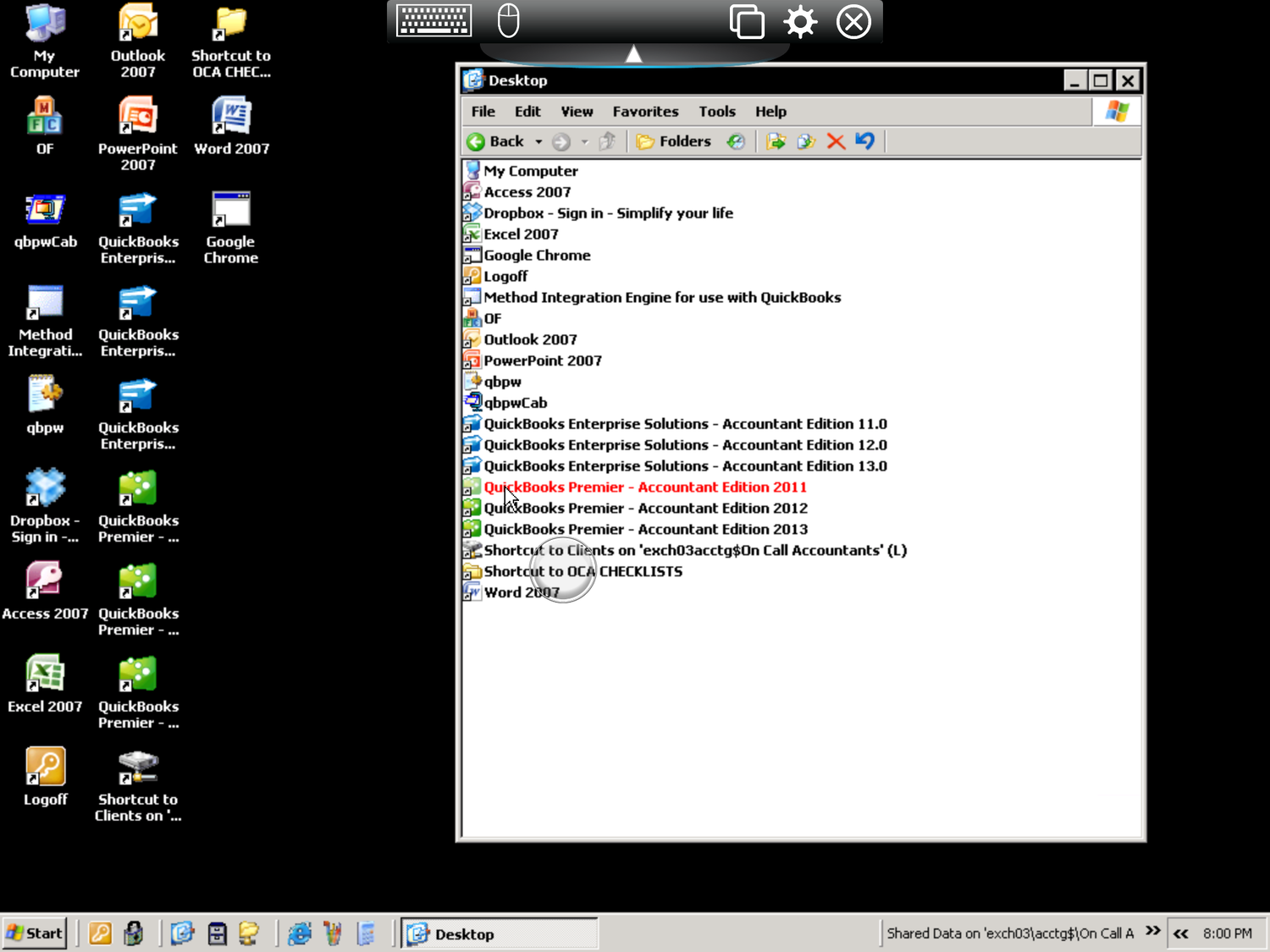Select the Dropbox - Sign in - Simplify your life entry
This screenshot has height=952, width=1270.
coord(599,213)
